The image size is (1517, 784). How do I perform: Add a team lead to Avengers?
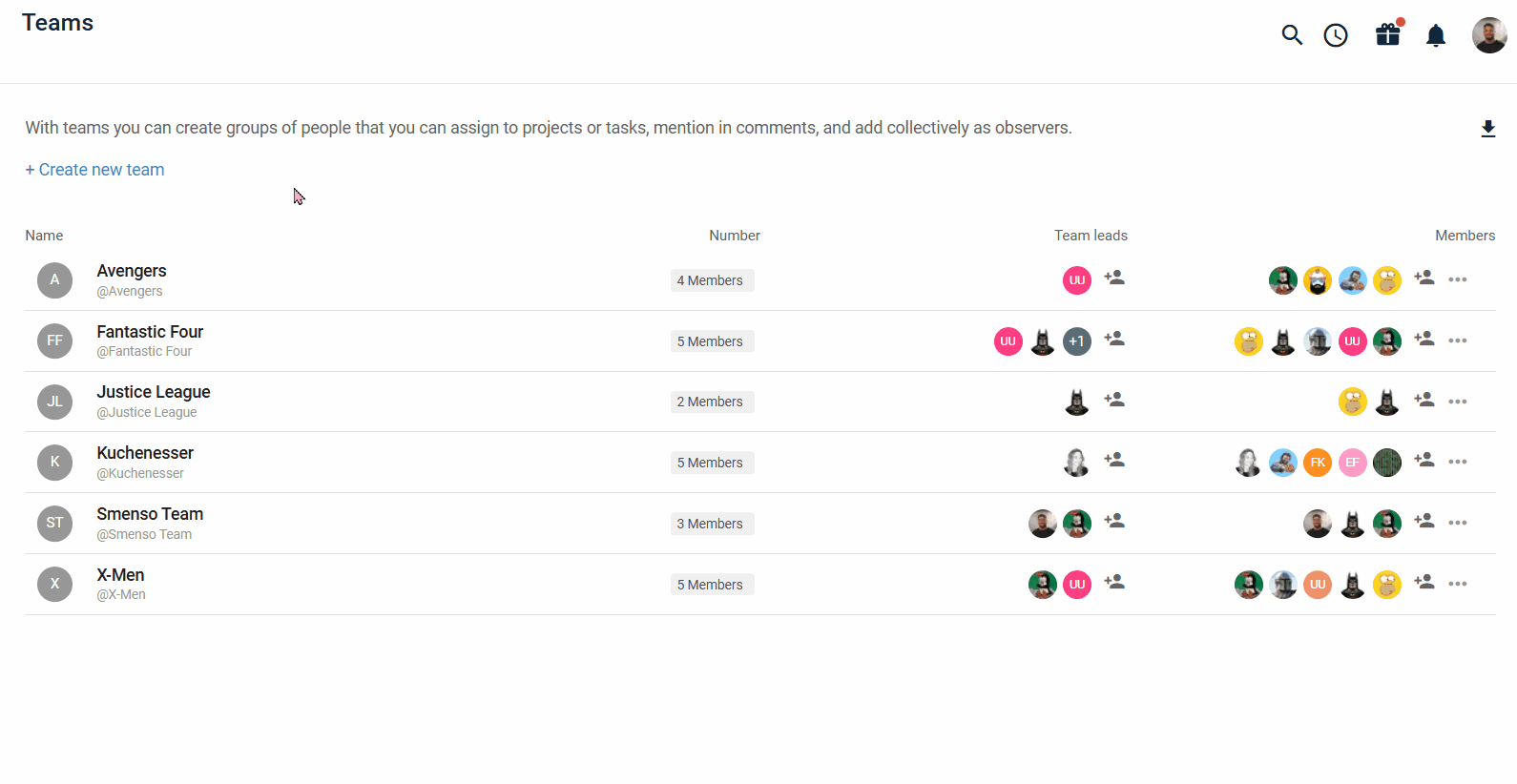coord(1114,279)
